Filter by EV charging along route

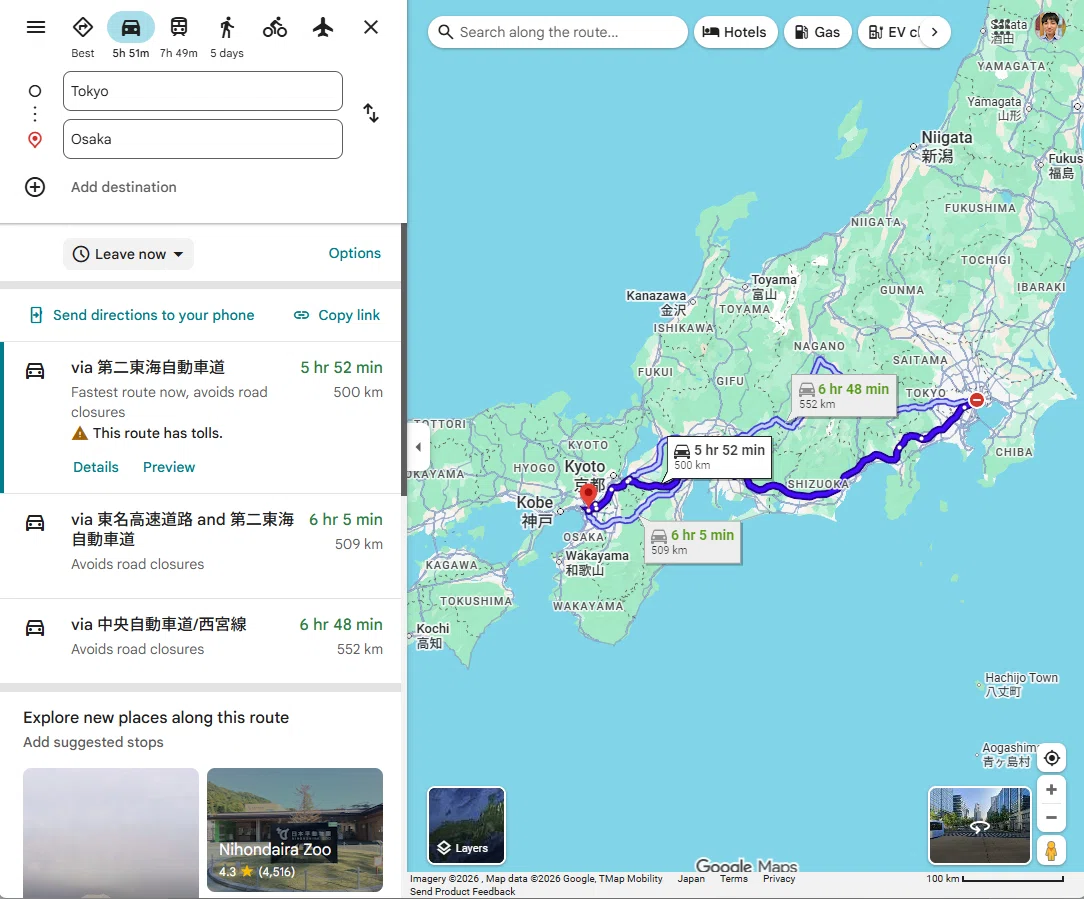891,32
